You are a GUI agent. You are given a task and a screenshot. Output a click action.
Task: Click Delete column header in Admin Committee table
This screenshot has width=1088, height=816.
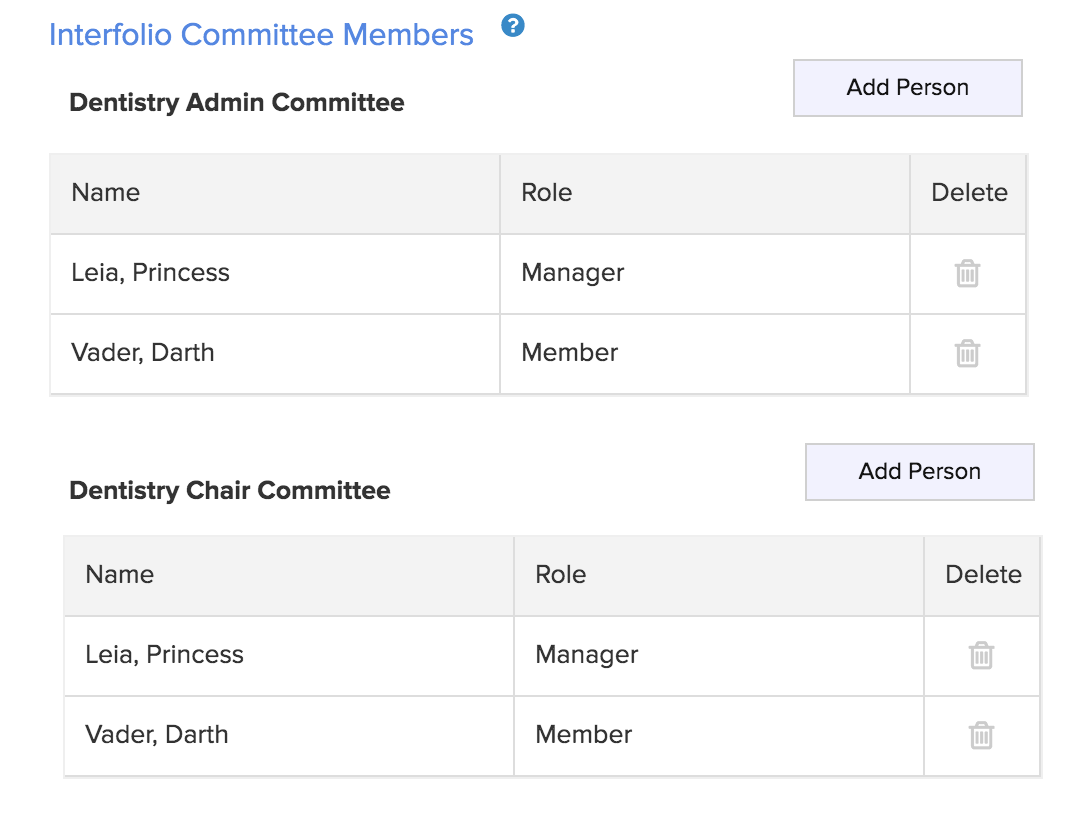(969, 193)
